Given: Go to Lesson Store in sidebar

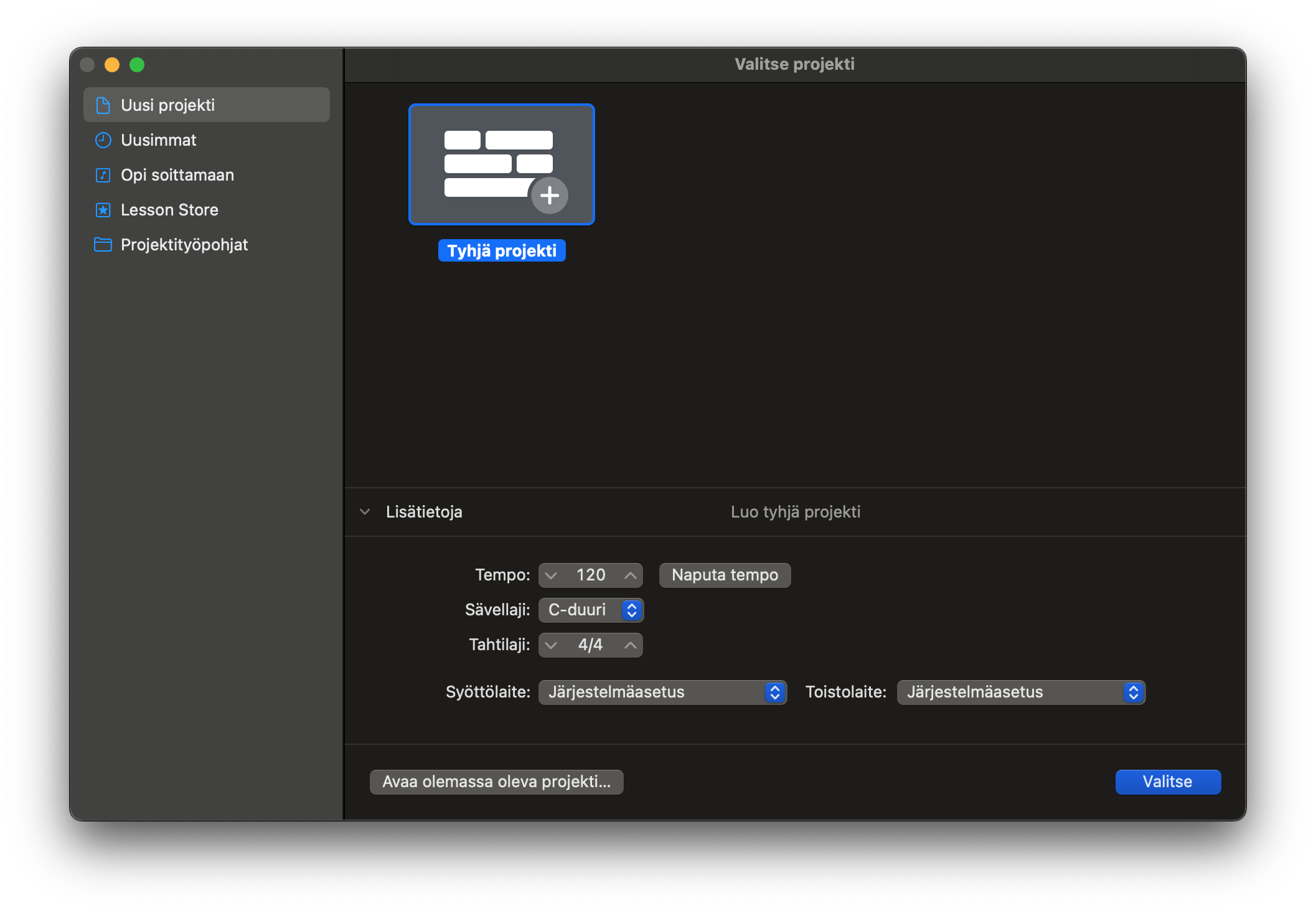Looking at the screenshot, I should pyautogui.click(x=169, y=210).
